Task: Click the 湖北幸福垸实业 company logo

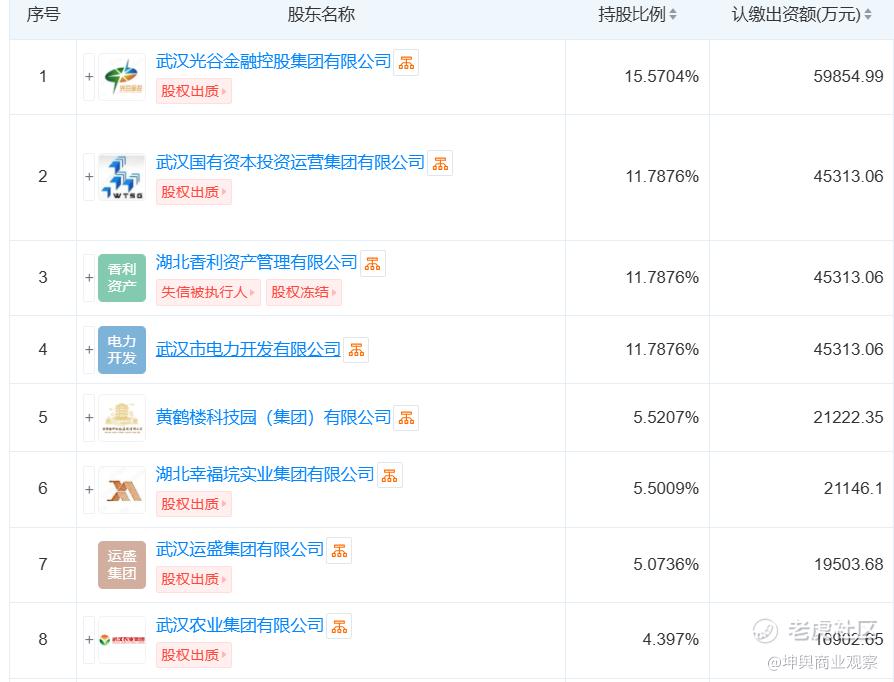Action: pos(122,489)
